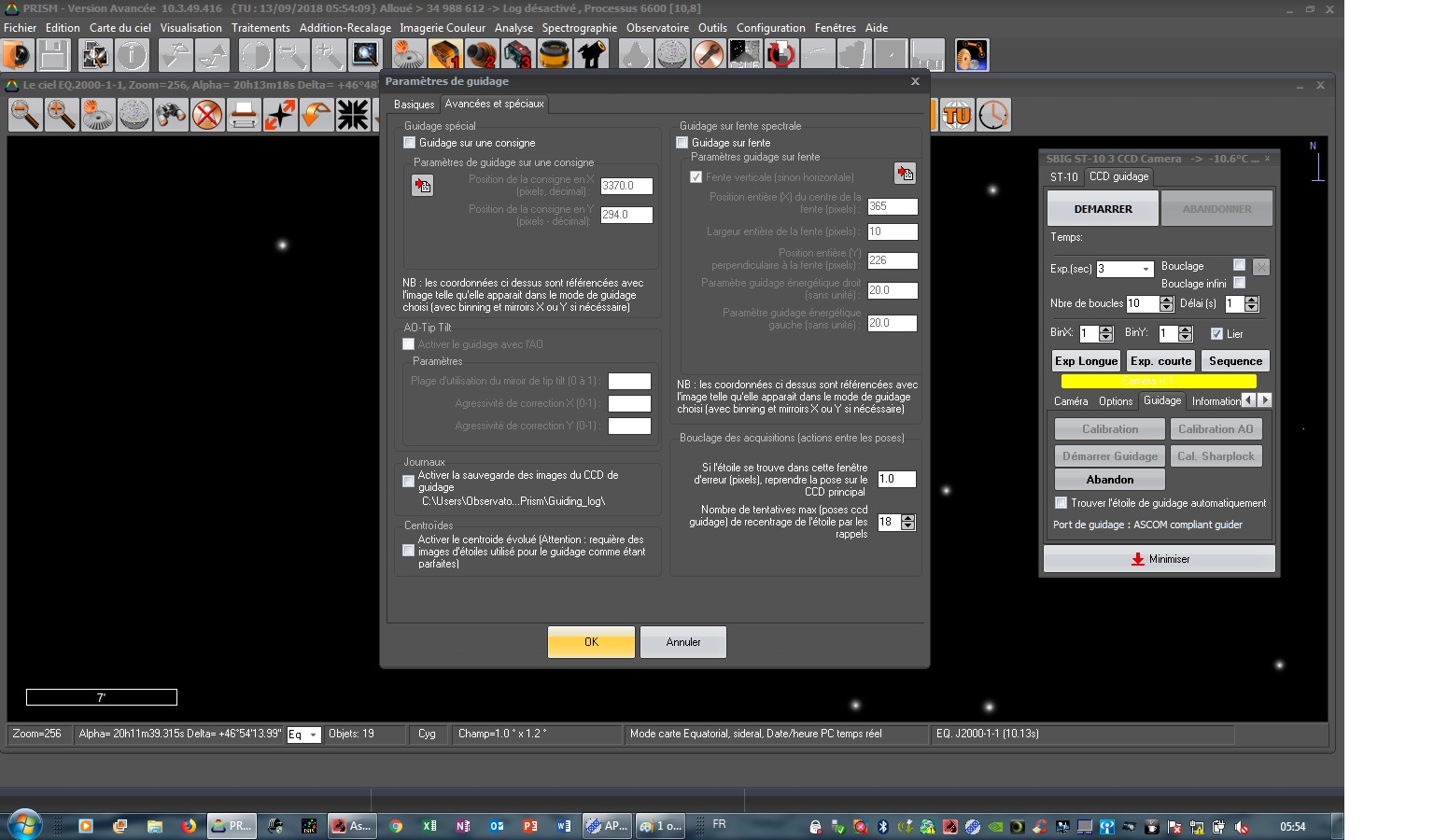Screen dimensions: 1434x840
Task: Increase the 'Nombre de tentatives max' stepper
Action: pyautogui.click(x=908, y=518)
